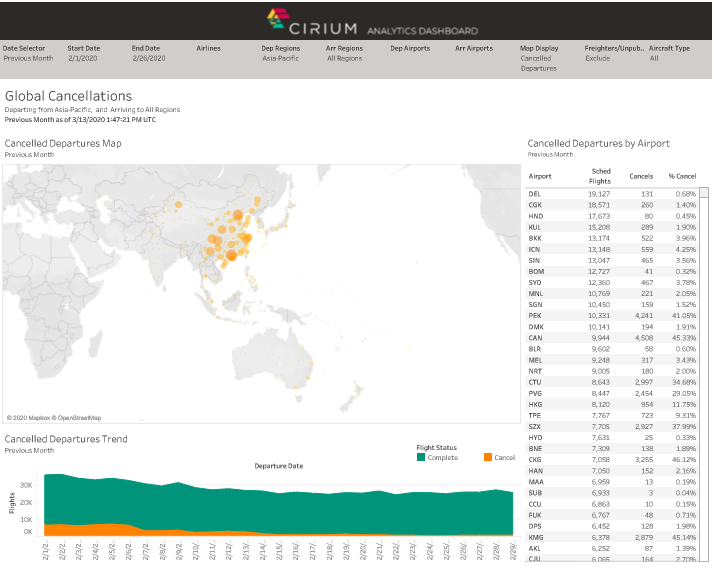The width and height of the screenshot is (714, 568).
Task: Click the orange Cancel legend swatch
Action: tap(486, 457)
